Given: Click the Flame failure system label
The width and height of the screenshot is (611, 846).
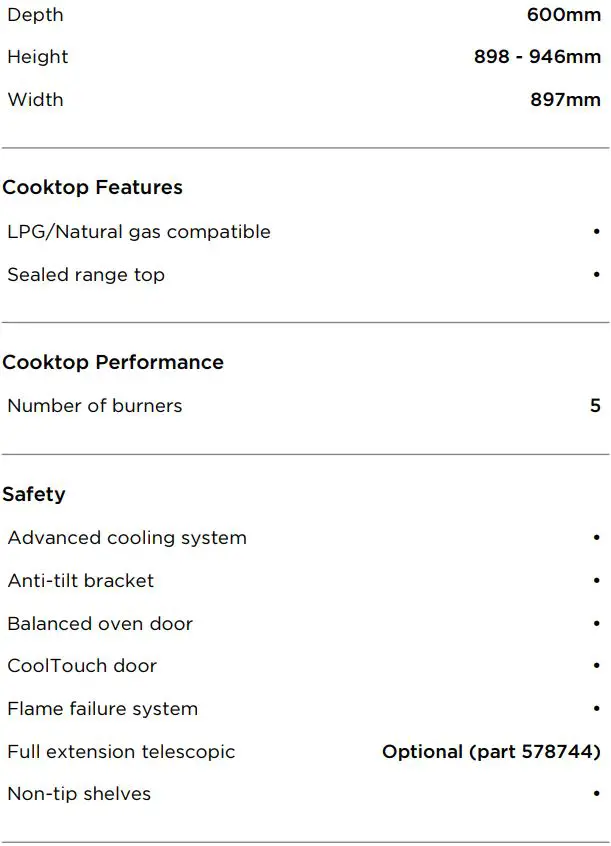Looking at the screenshot, I should [102, 709].
